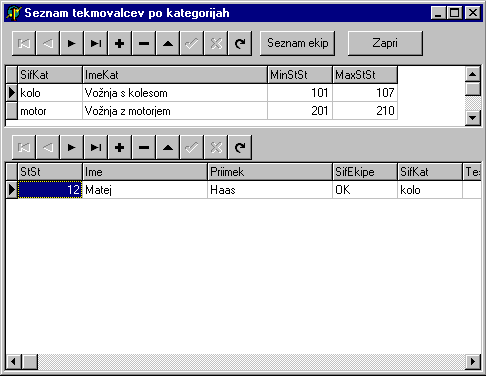Go to previous record in competitors navigator
Screen dimensions: 486x377
(x=48, y=147)
